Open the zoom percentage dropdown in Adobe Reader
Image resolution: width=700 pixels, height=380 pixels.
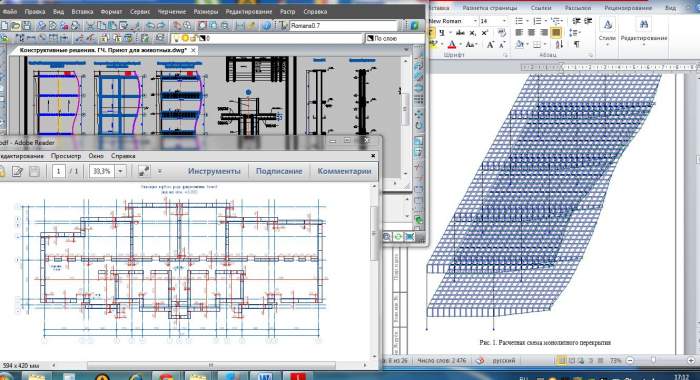pos(120,171)
